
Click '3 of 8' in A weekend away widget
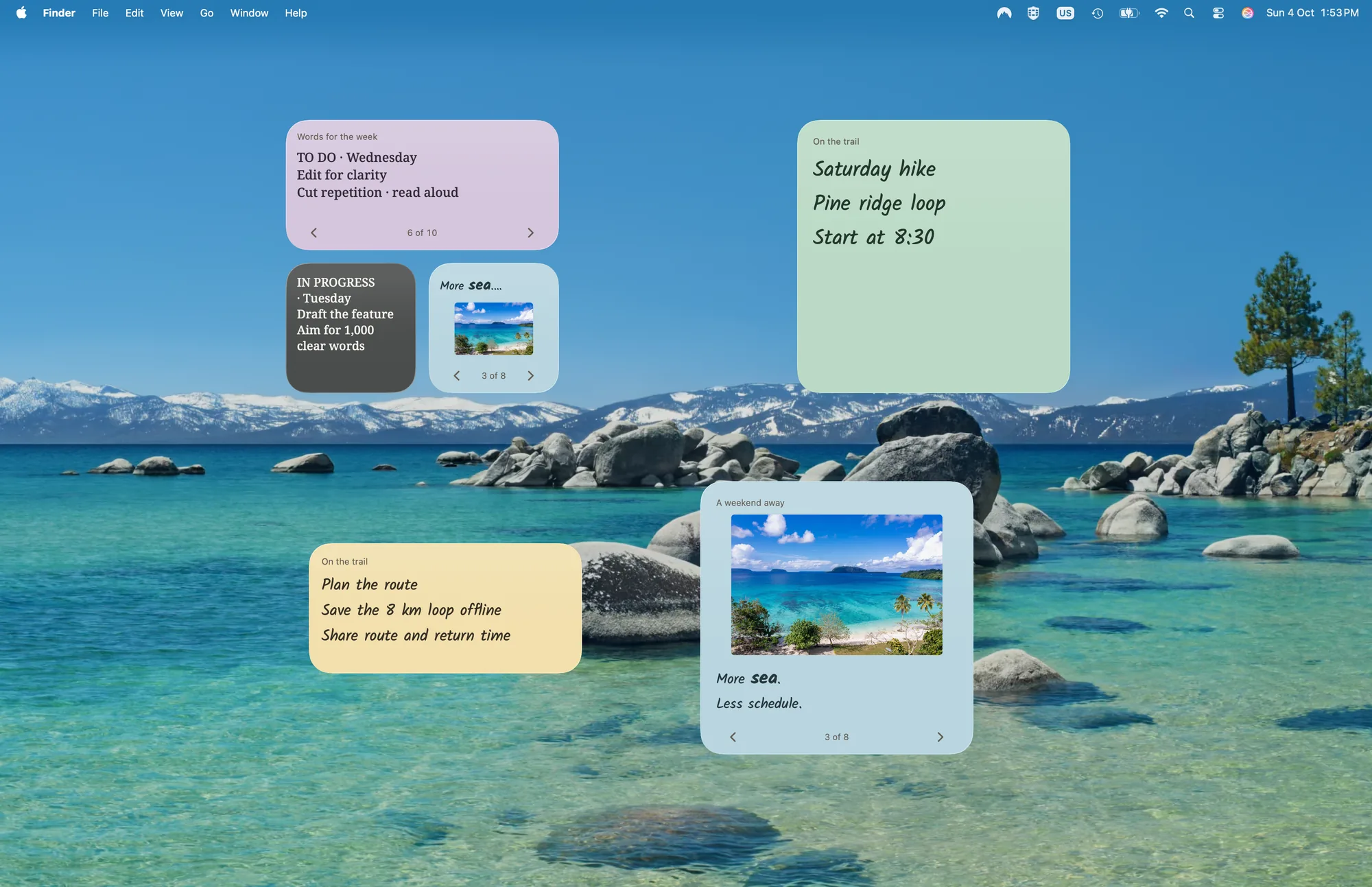tap(836, 737)
